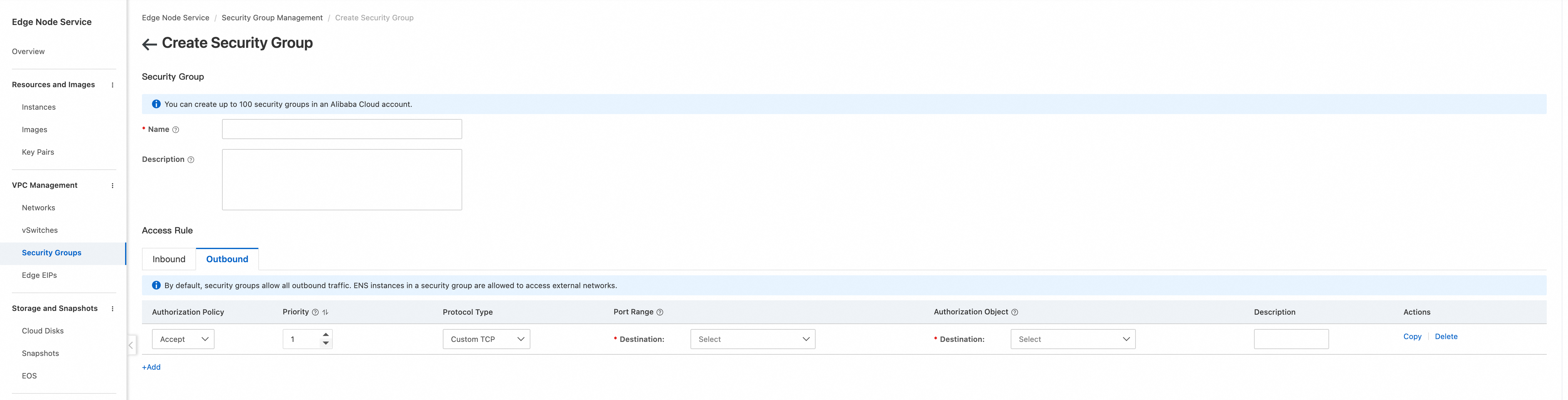Select Security Groups in the sidebar
The width and height of the screenshot is (1568, 400).
52,253
